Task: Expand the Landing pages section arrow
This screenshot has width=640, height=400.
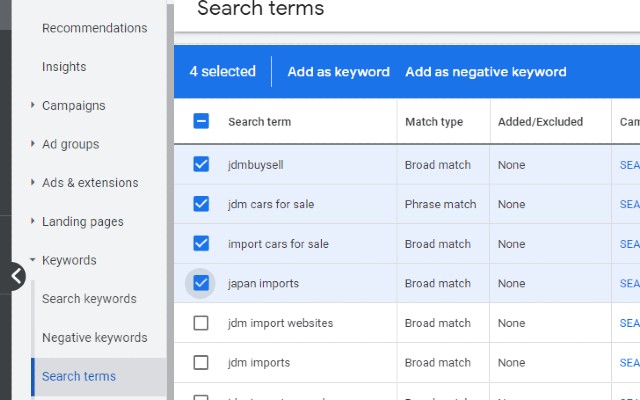Action: click(x=33, y=221)
